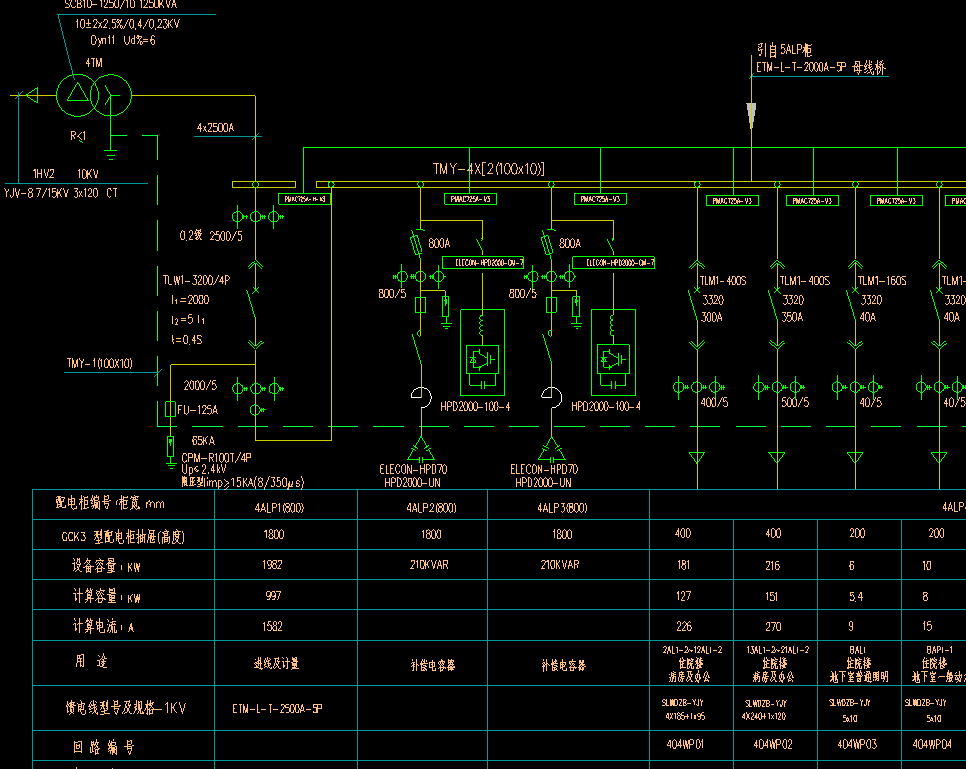Pick the current transformer symbols beside 2000/5
Screen dimensions: 966x769
(x=256, y=387)
